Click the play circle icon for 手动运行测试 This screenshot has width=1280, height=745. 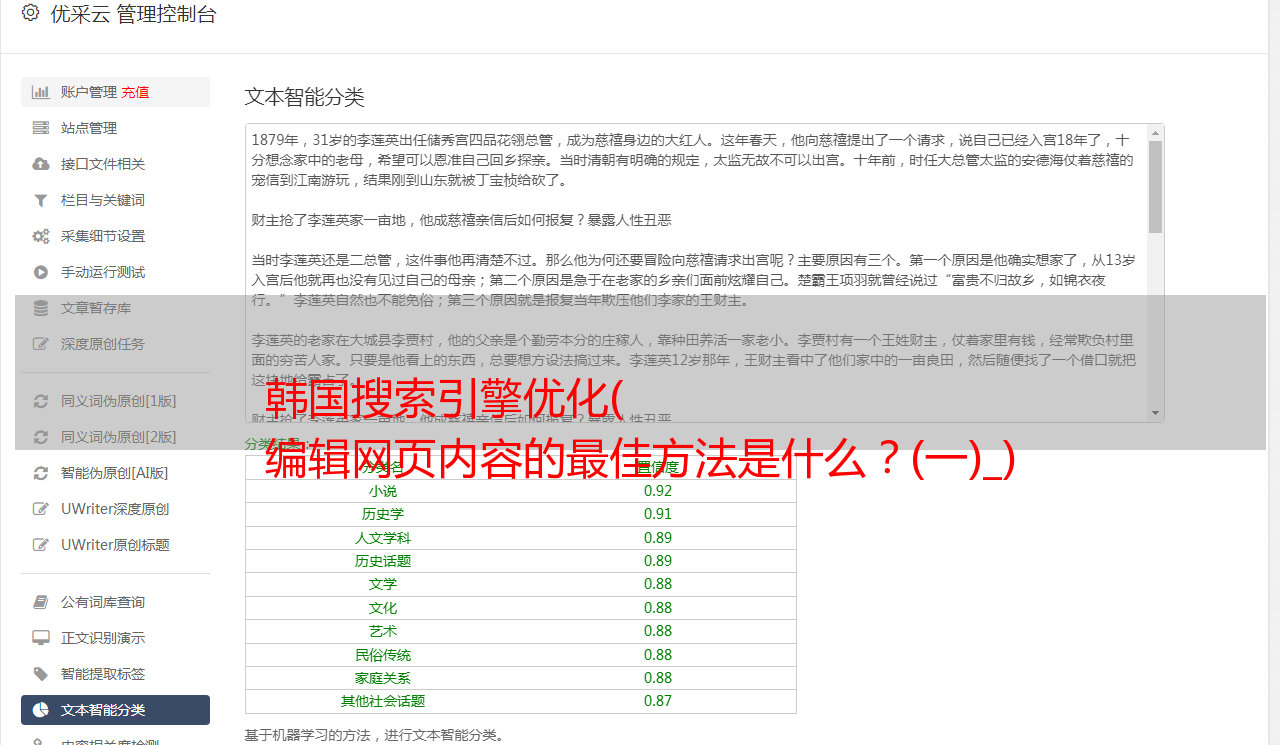coord(41,272)
